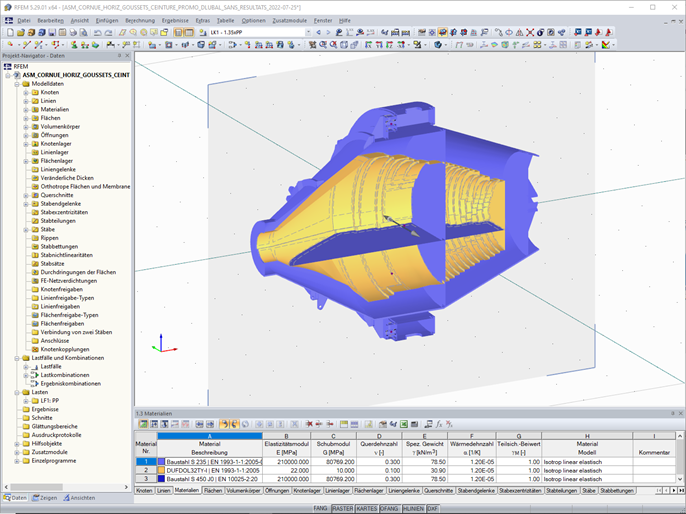Pin the Projekt-Navigator panel
The height and width of the screenshot is (514, 686).
point(119,56)
